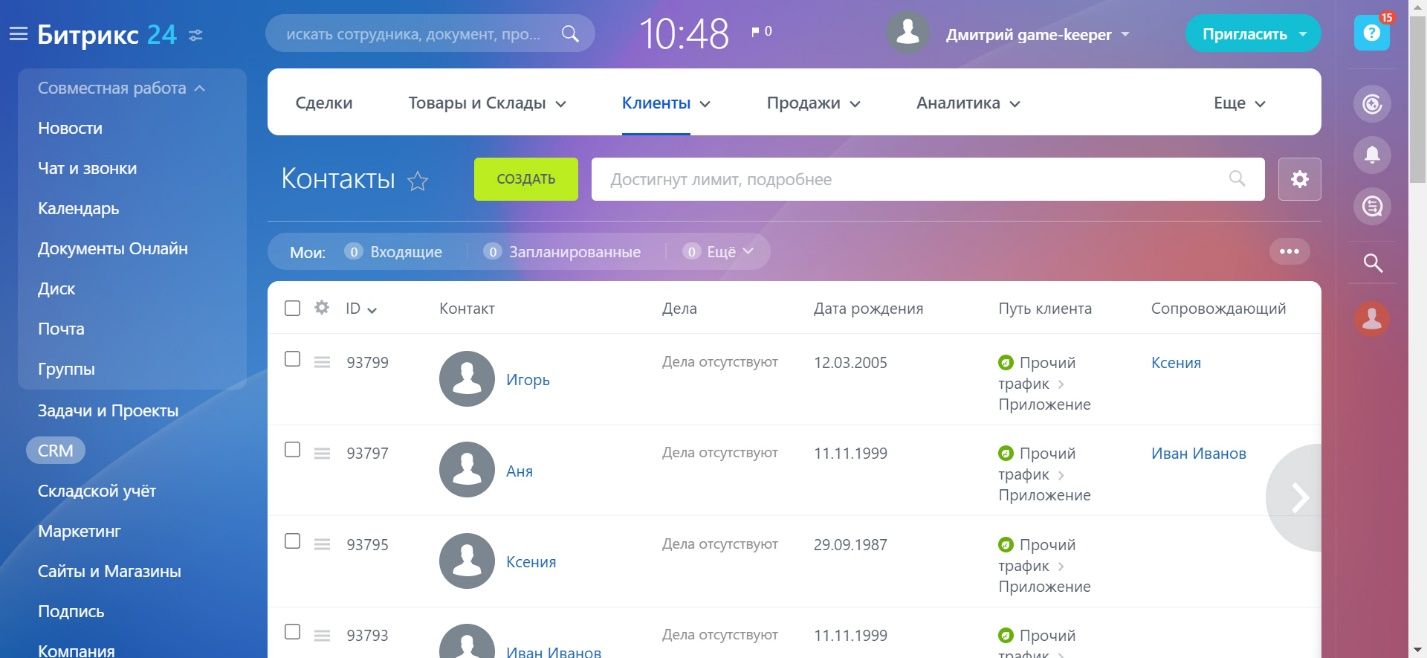Open notifications bell icon
The width and height of the screenshot is (1427, 658).
point(1372,155)
